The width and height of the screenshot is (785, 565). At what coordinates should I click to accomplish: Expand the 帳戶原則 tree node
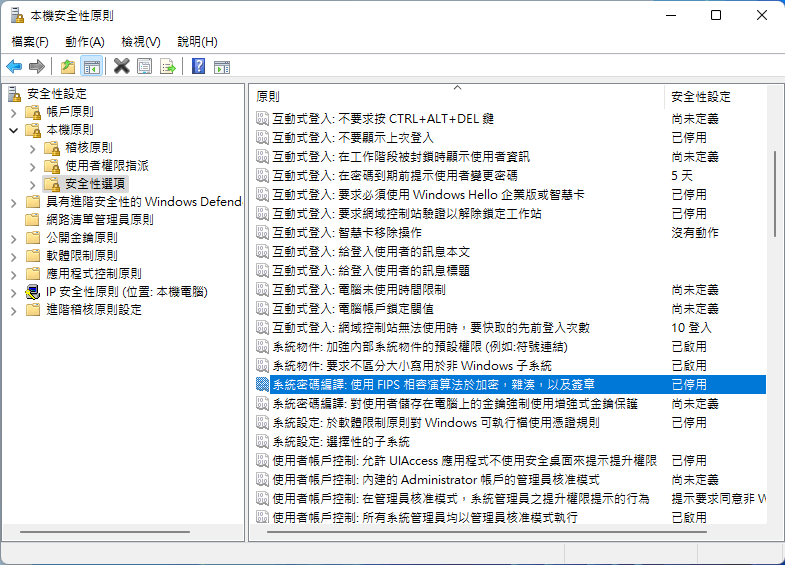pos(14,112)
